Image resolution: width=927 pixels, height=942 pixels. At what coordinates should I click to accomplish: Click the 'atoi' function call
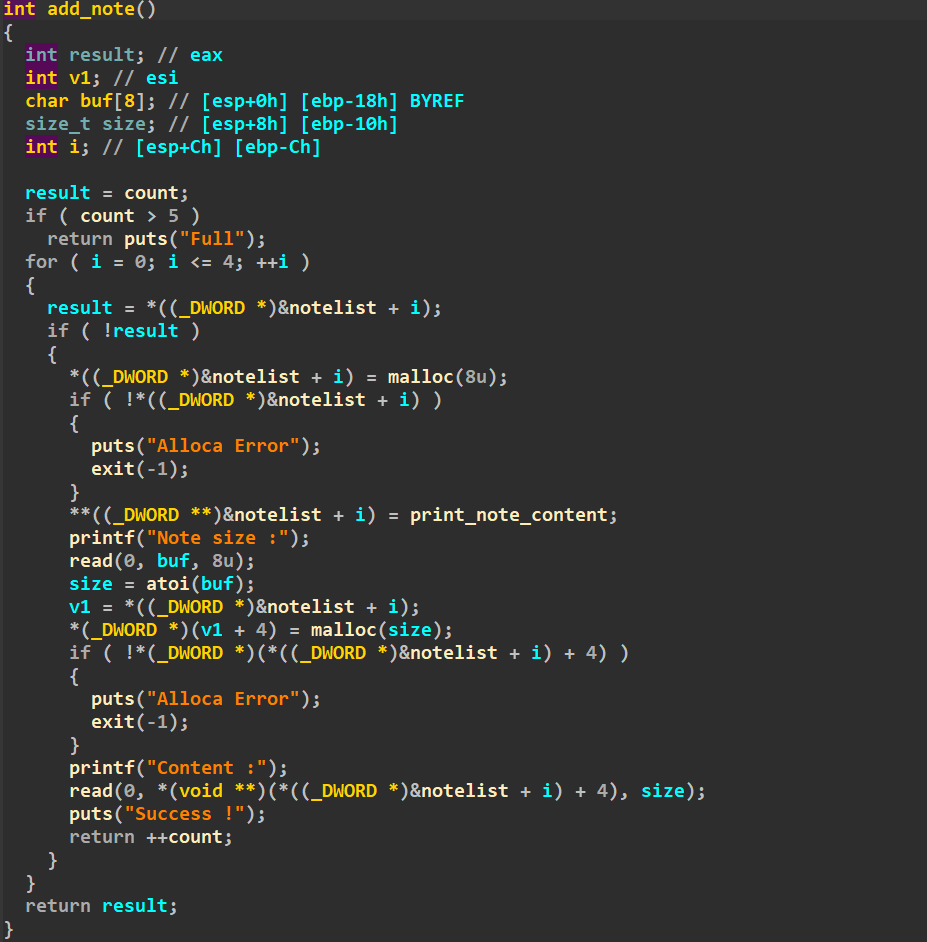click(x=168, y=585)
